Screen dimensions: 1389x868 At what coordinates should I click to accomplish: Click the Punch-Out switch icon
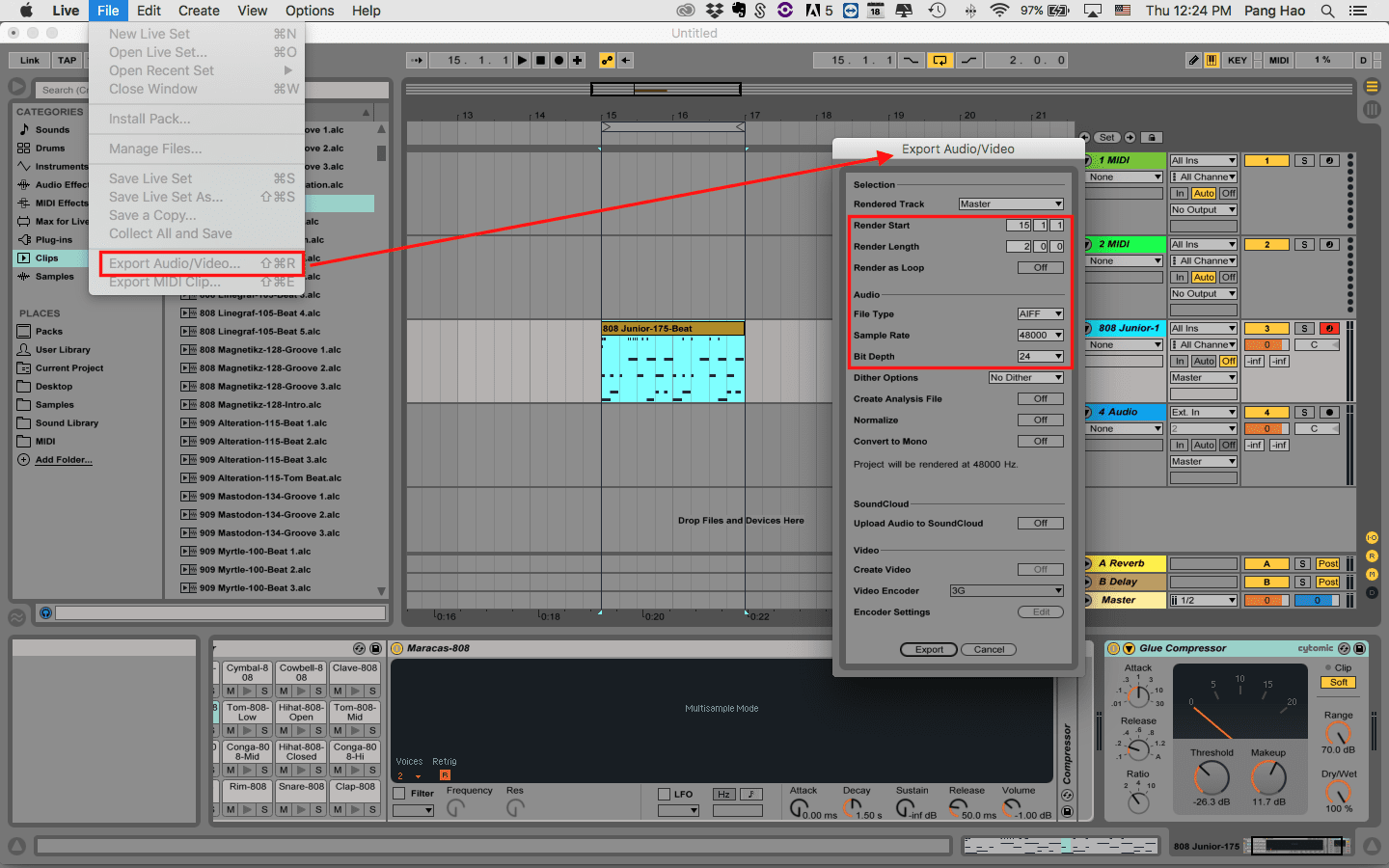[968, 60]
